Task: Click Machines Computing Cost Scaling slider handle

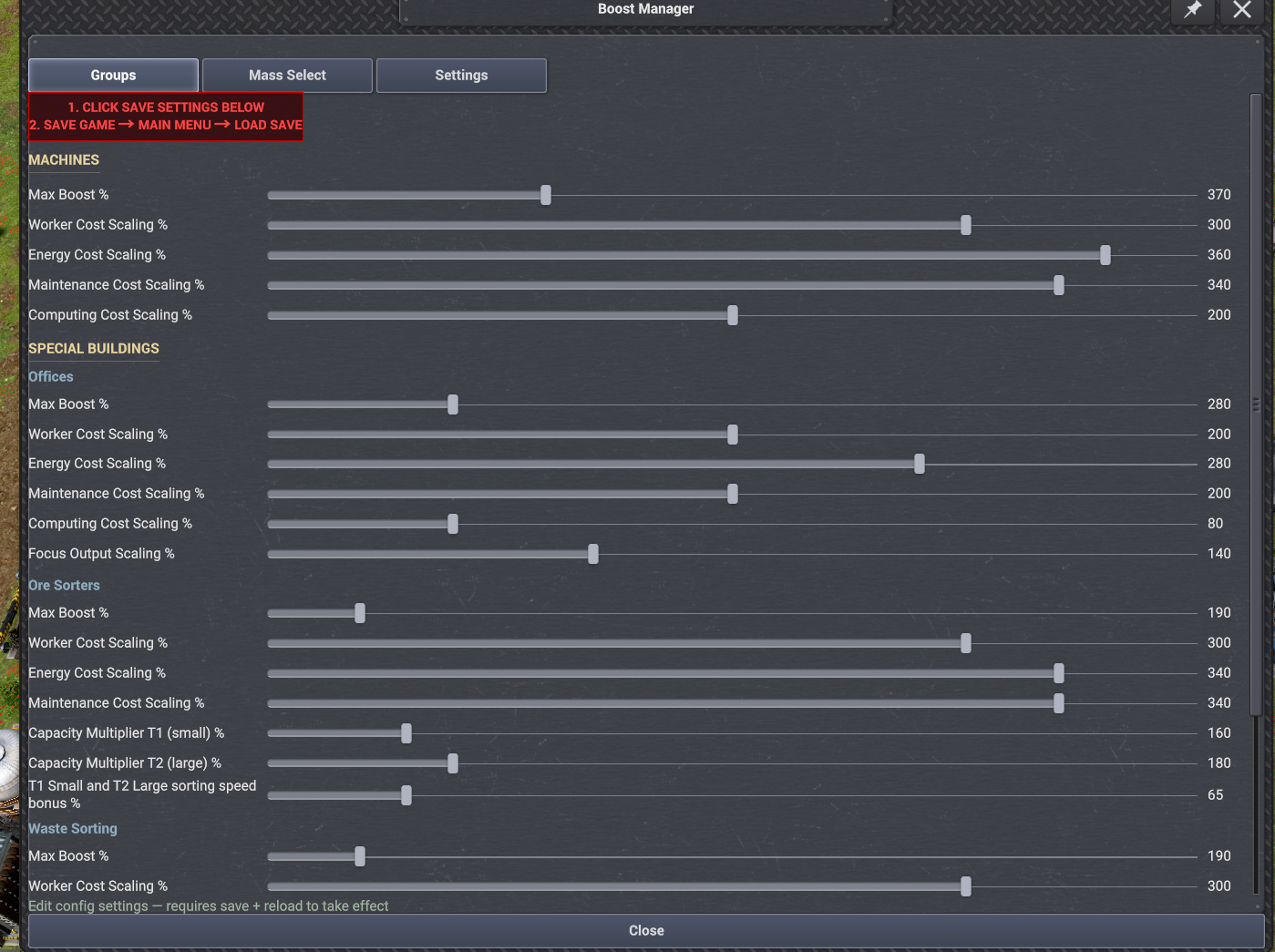Action: [x=733, y=315]
